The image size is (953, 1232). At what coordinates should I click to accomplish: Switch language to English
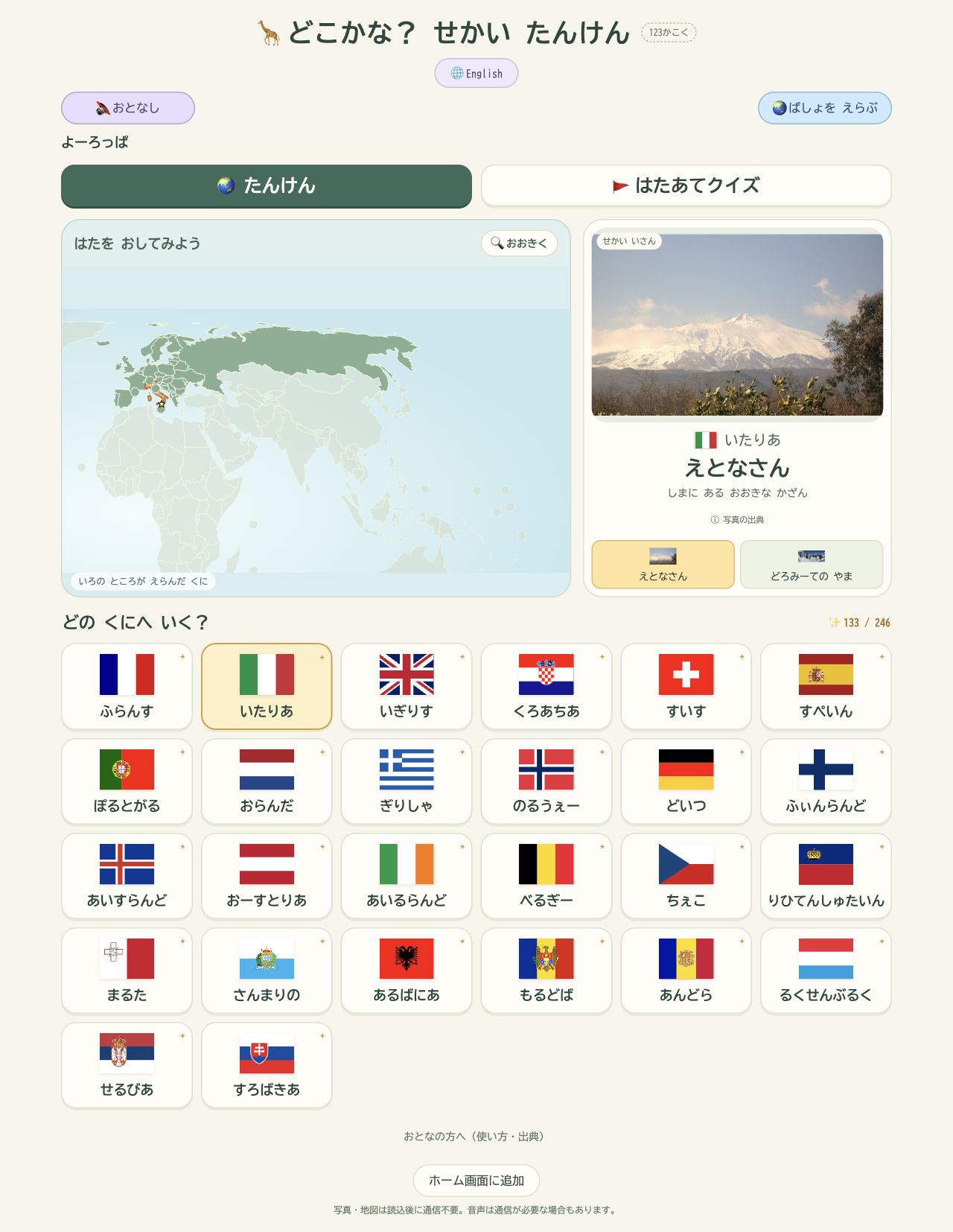point(476,73)
